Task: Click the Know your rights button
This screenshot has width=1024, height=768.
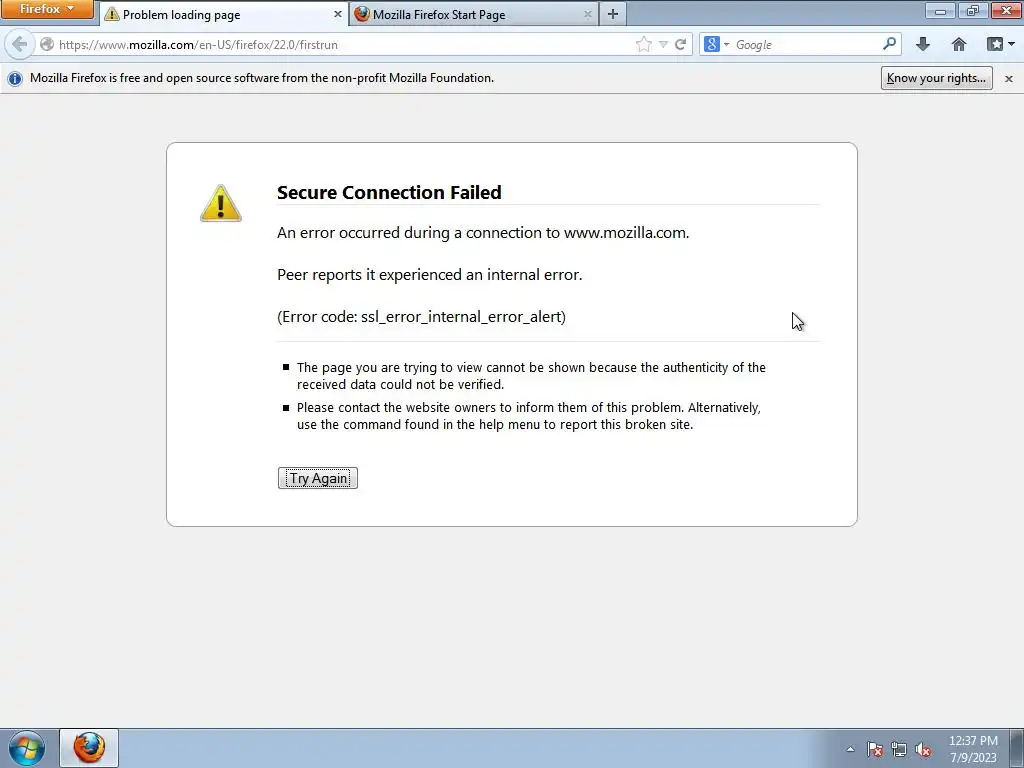Action: 936,78
